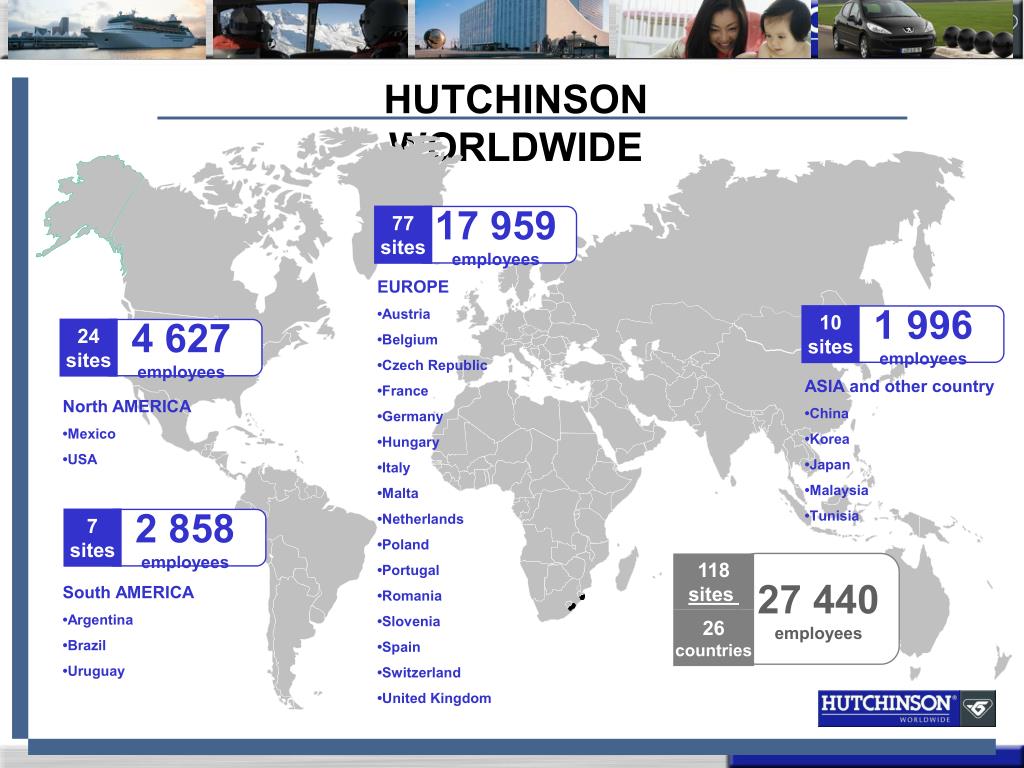Click Belgium in the Europe list
Viewport: 1024px width, 768px height.
point(408,340)
